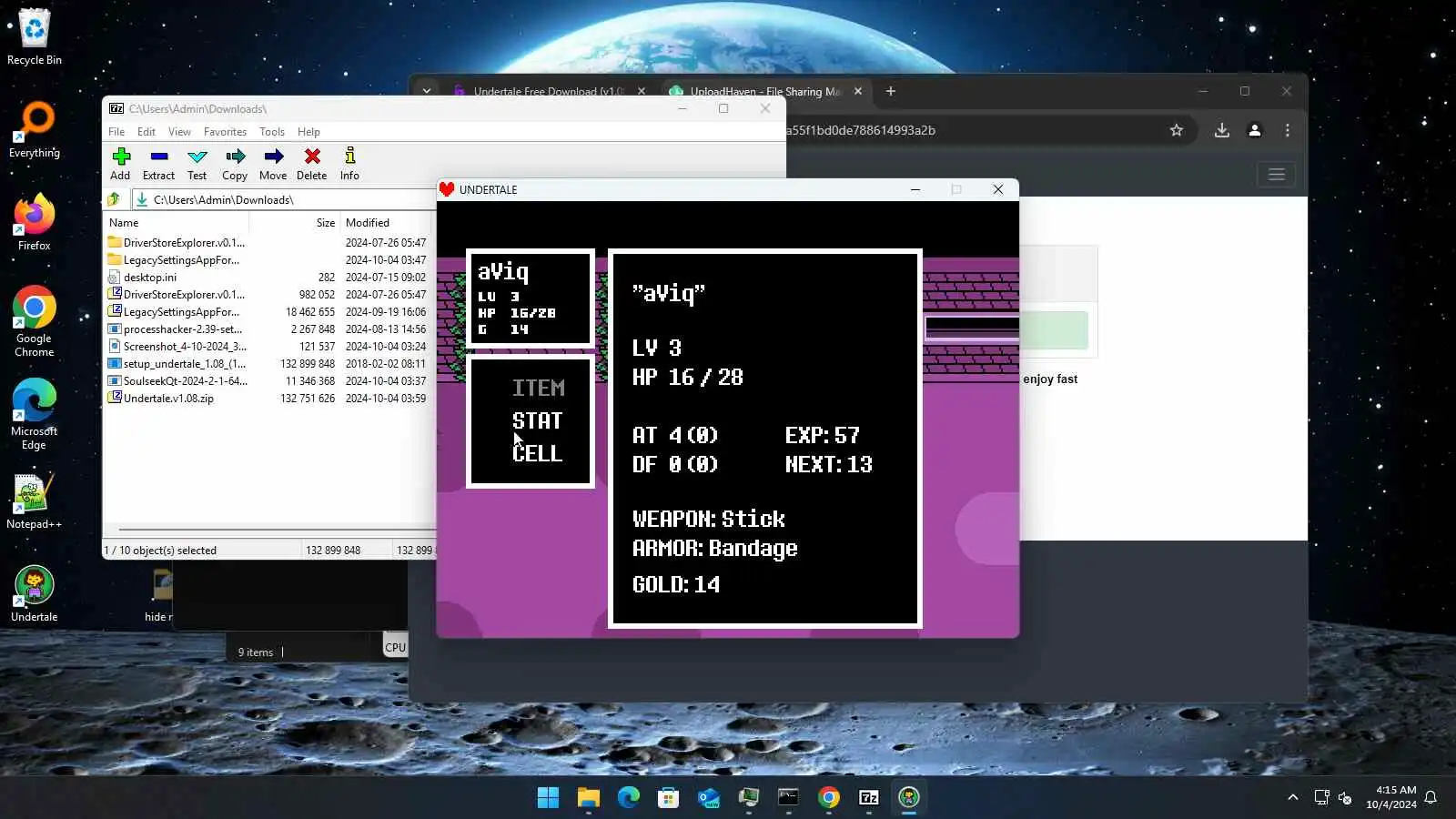Open the Chrome profile menu
This screenshot has width=1456, height=819.
pos(1255,130)
